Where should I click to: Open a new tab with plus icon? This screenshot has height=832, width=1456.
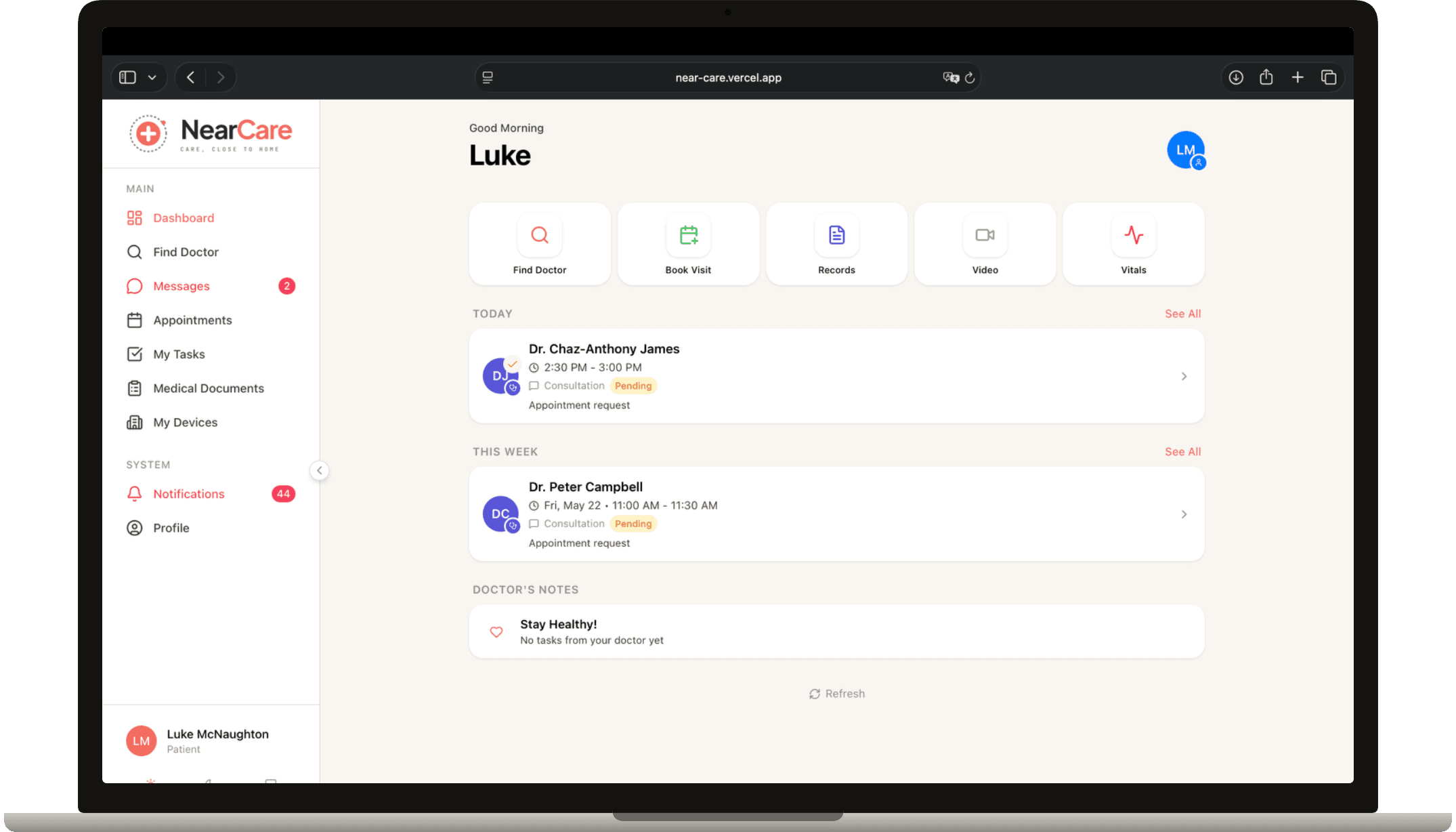pos(1298,77)
